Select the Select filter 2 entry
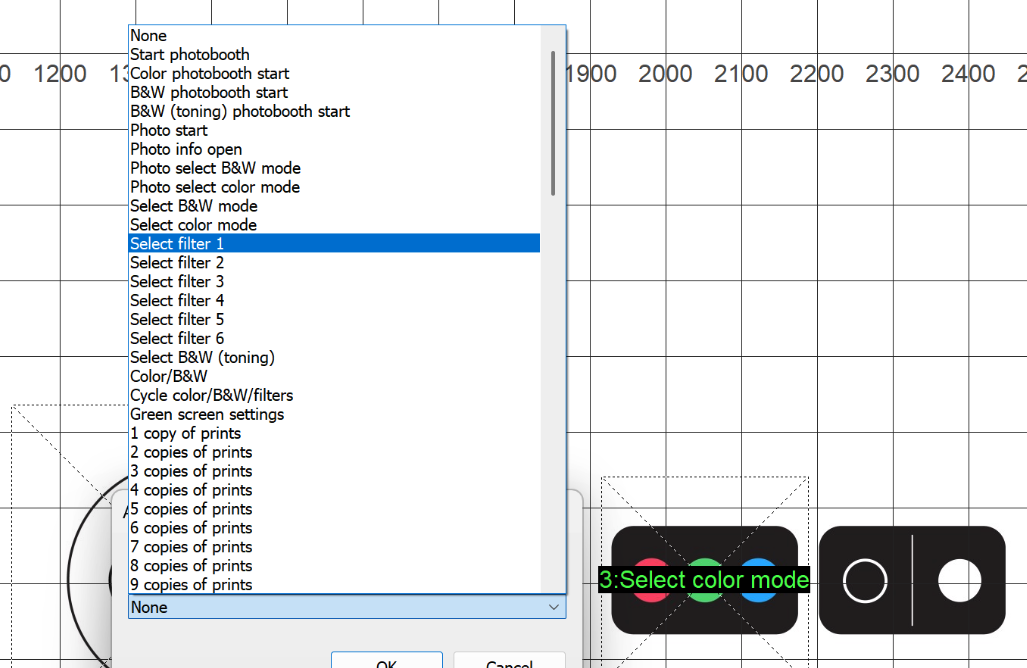Viewport: 1027px width, 668px height. 177,262
